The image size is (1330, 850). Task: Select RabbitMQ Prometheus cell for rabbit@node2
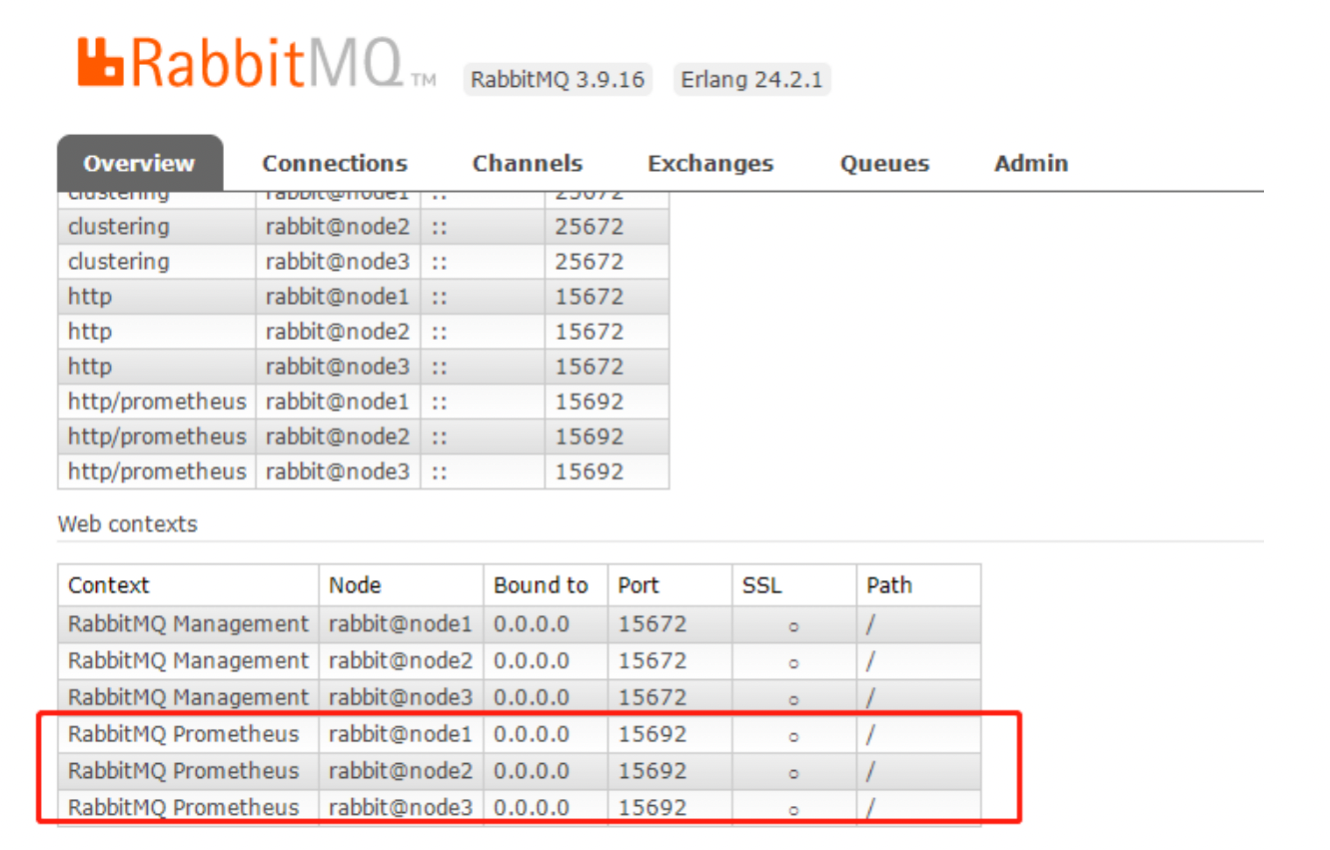click(189, 771)
